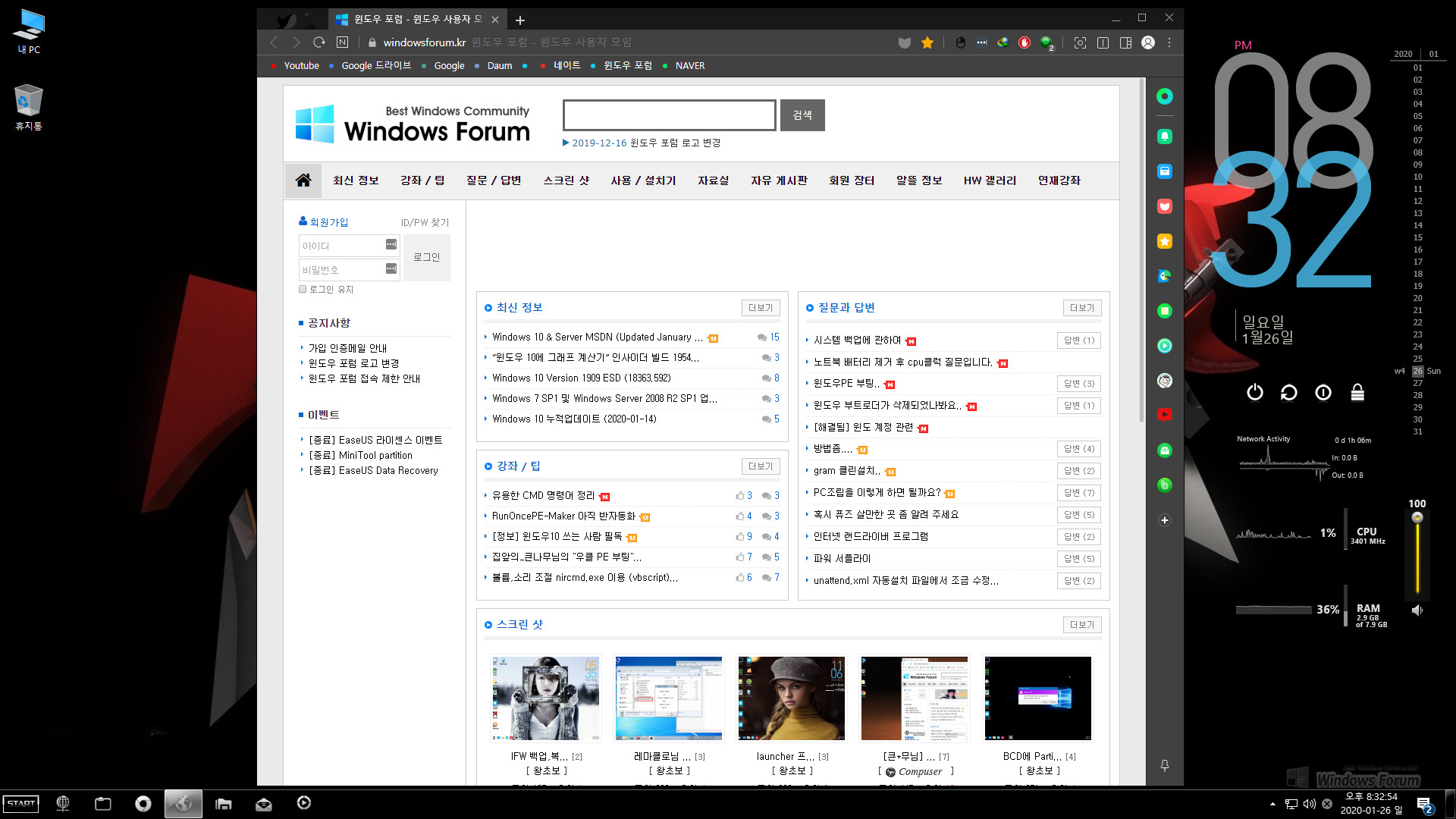Click the Windows Forum home button
1456x819 pixels.
[x=303, y=180]
